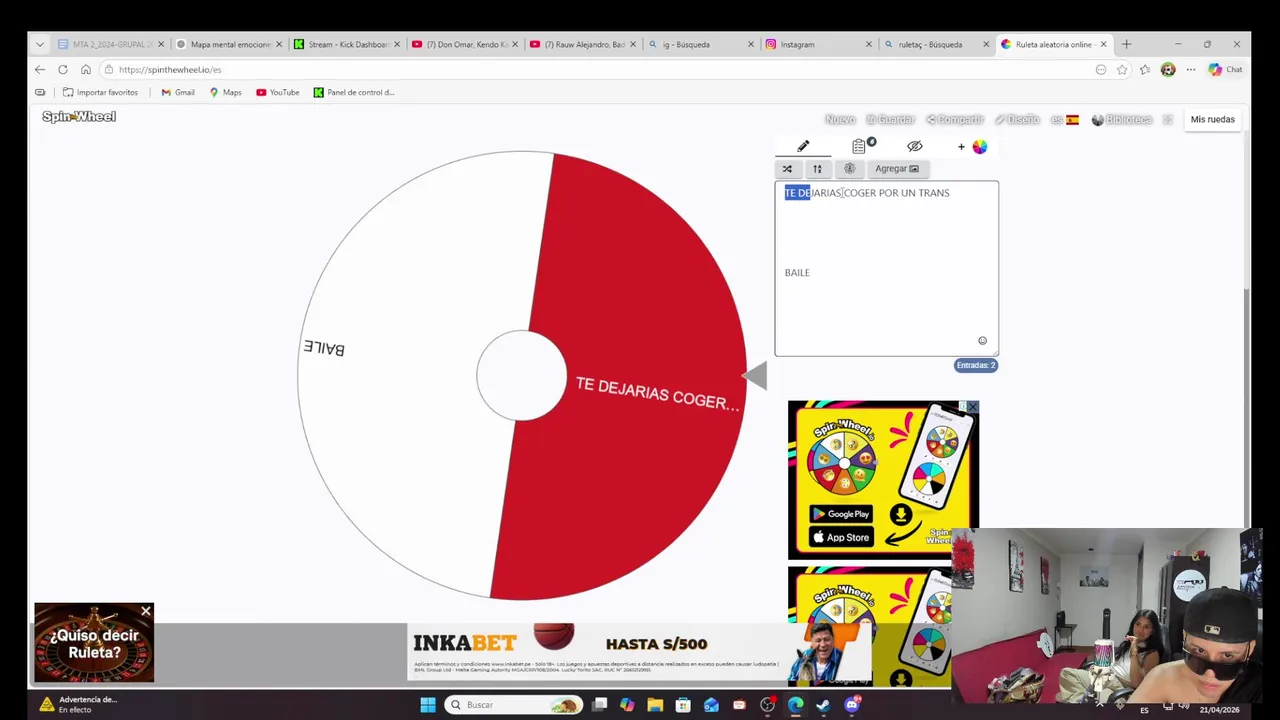This screenshot has height=720, width=1280.
Task: Spin the wheel by clicking its center
Action: click(521, 376)
